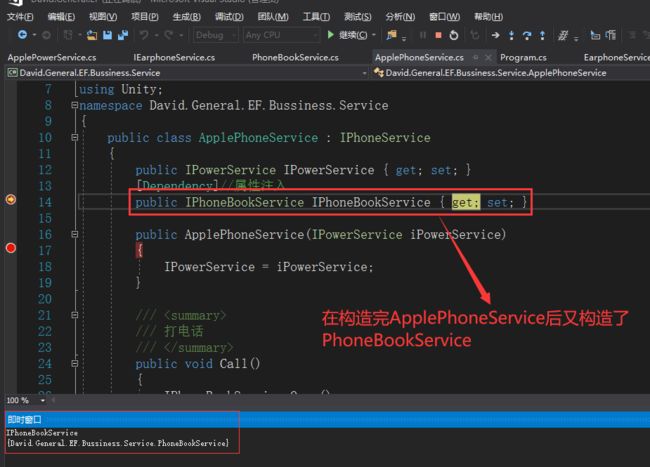The image size is (650, 467).
Task: Close the ApplePhoneService.cs tab
Action: pos(488,57)
